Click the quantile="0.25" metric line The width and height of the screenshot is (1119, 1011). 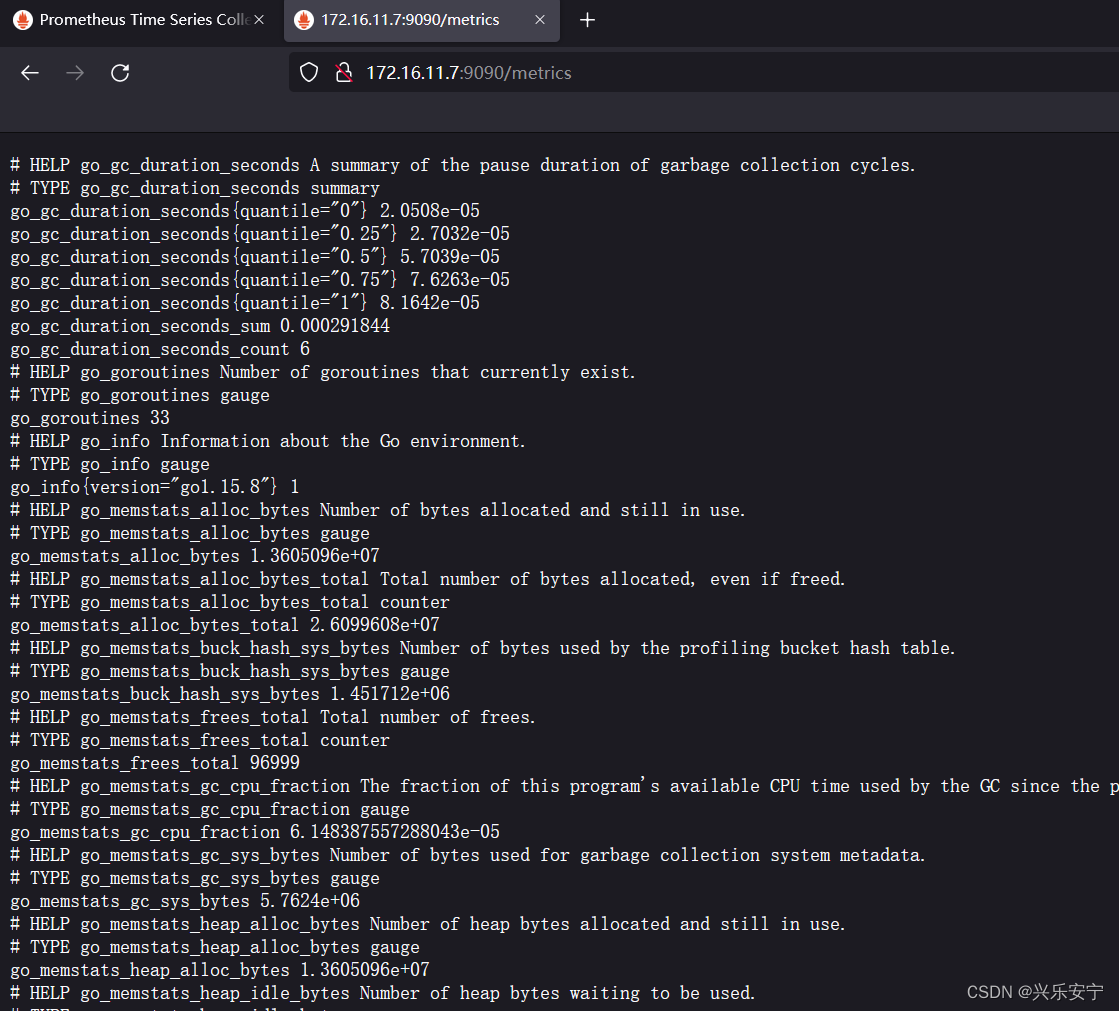click(260, 234)
